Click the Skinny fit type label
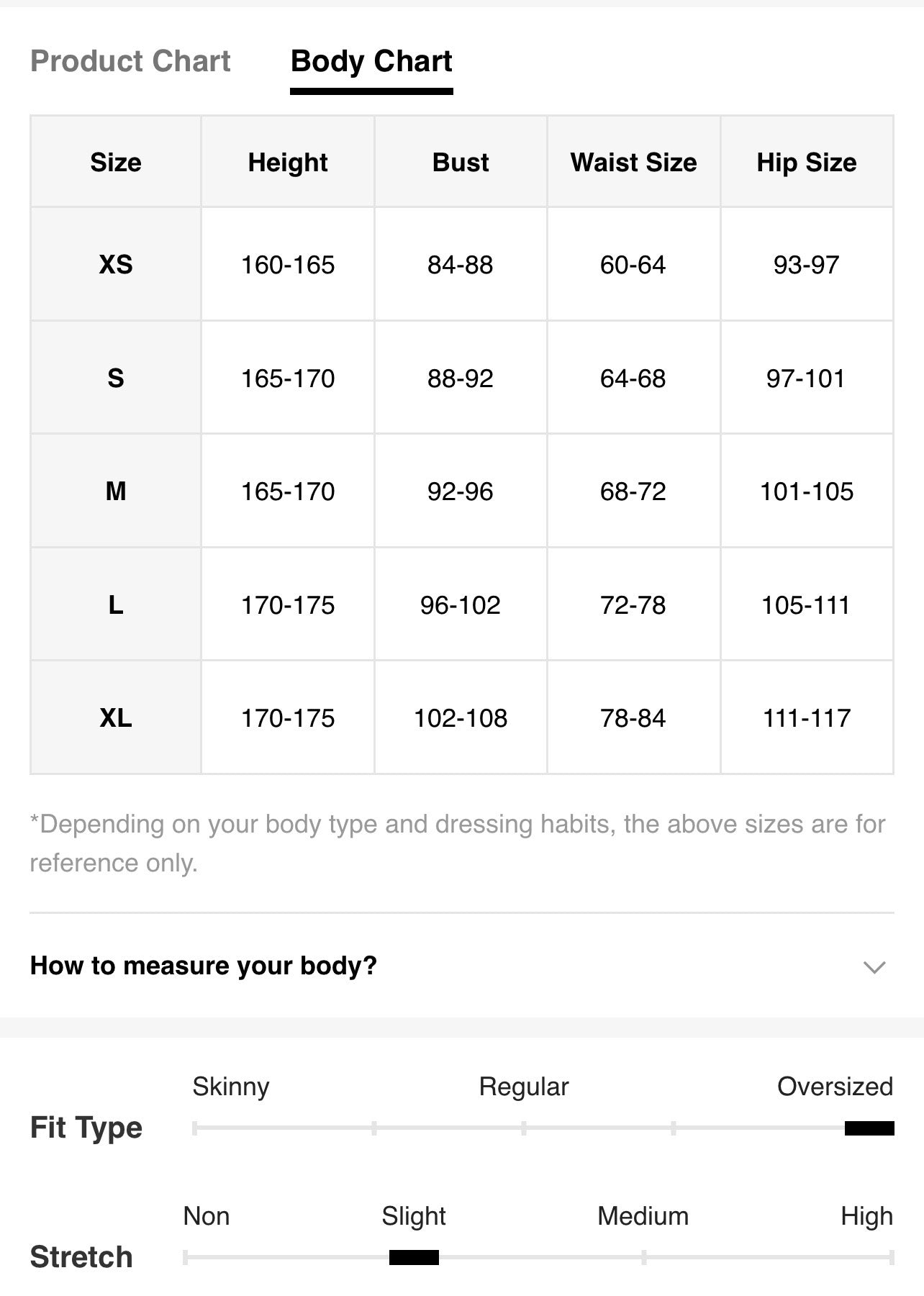Screen dimensions: 924x1296 (x=231, y=1087)
